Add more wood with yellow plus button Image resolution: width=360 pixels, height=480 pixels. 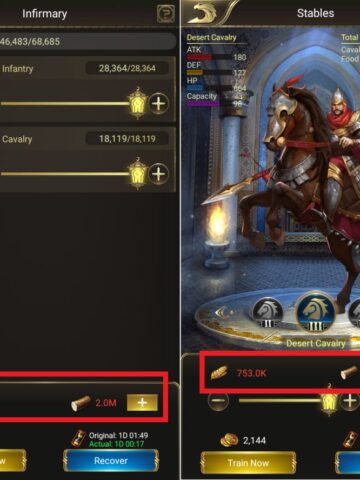142,403
